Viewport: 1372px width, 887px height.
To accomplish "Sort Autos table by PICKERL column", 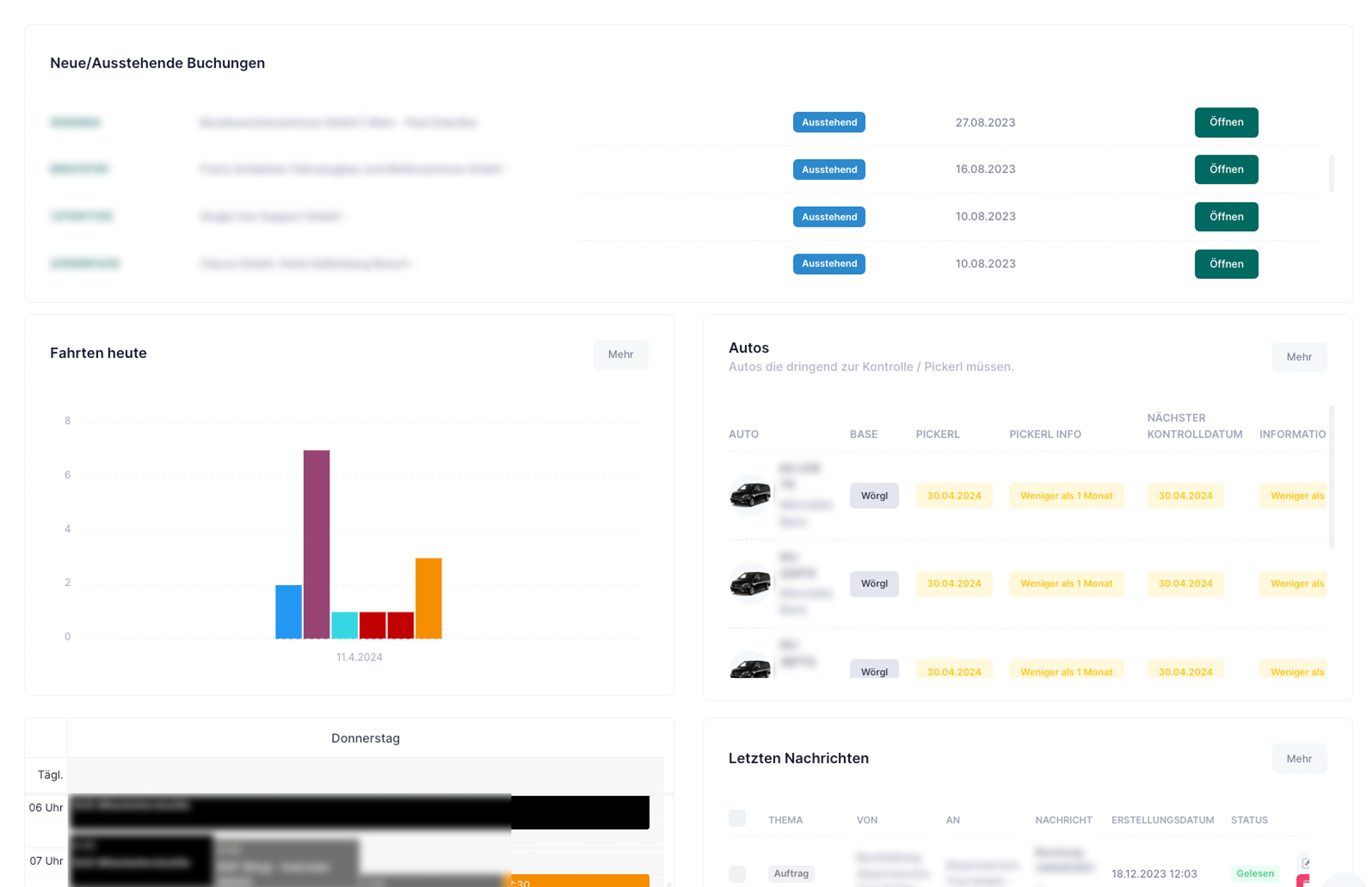I will pos(937,434).
